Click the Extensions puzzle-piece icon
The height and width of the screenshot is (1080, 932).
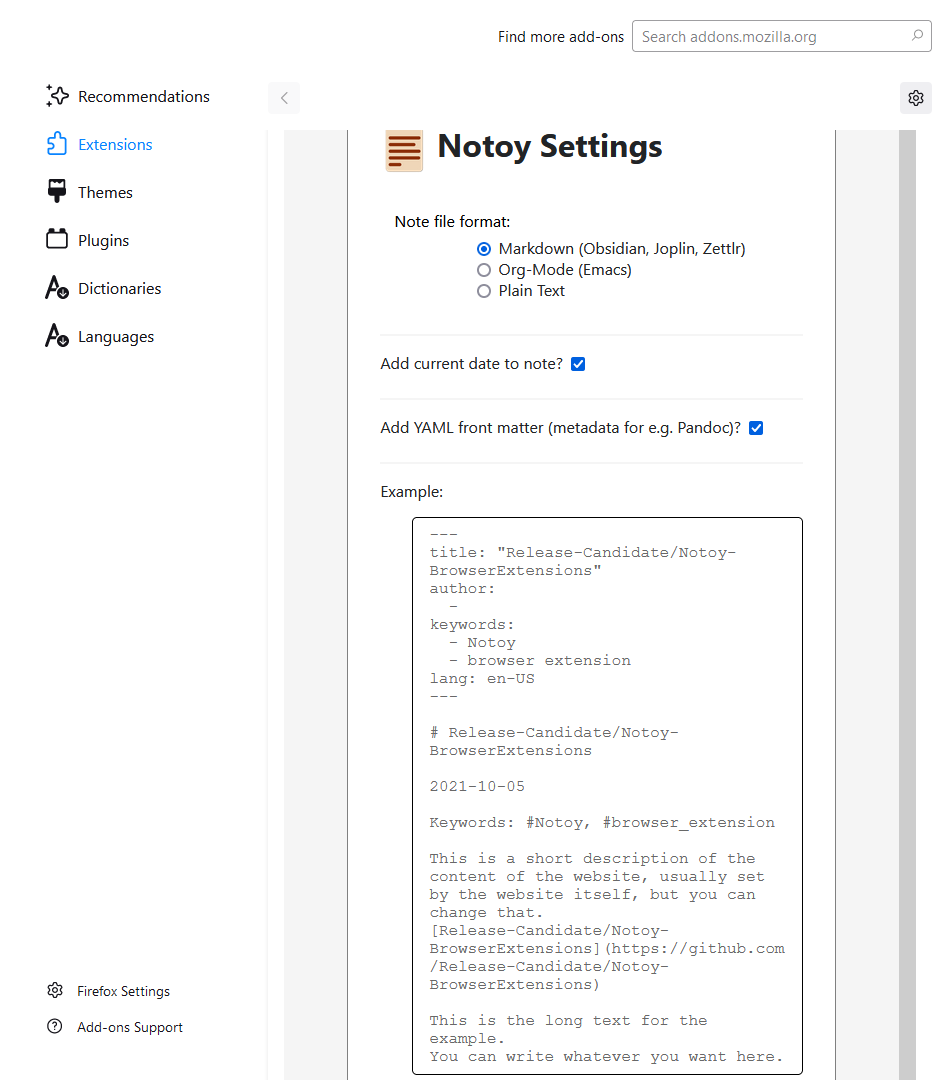click(x=57, y=144)
